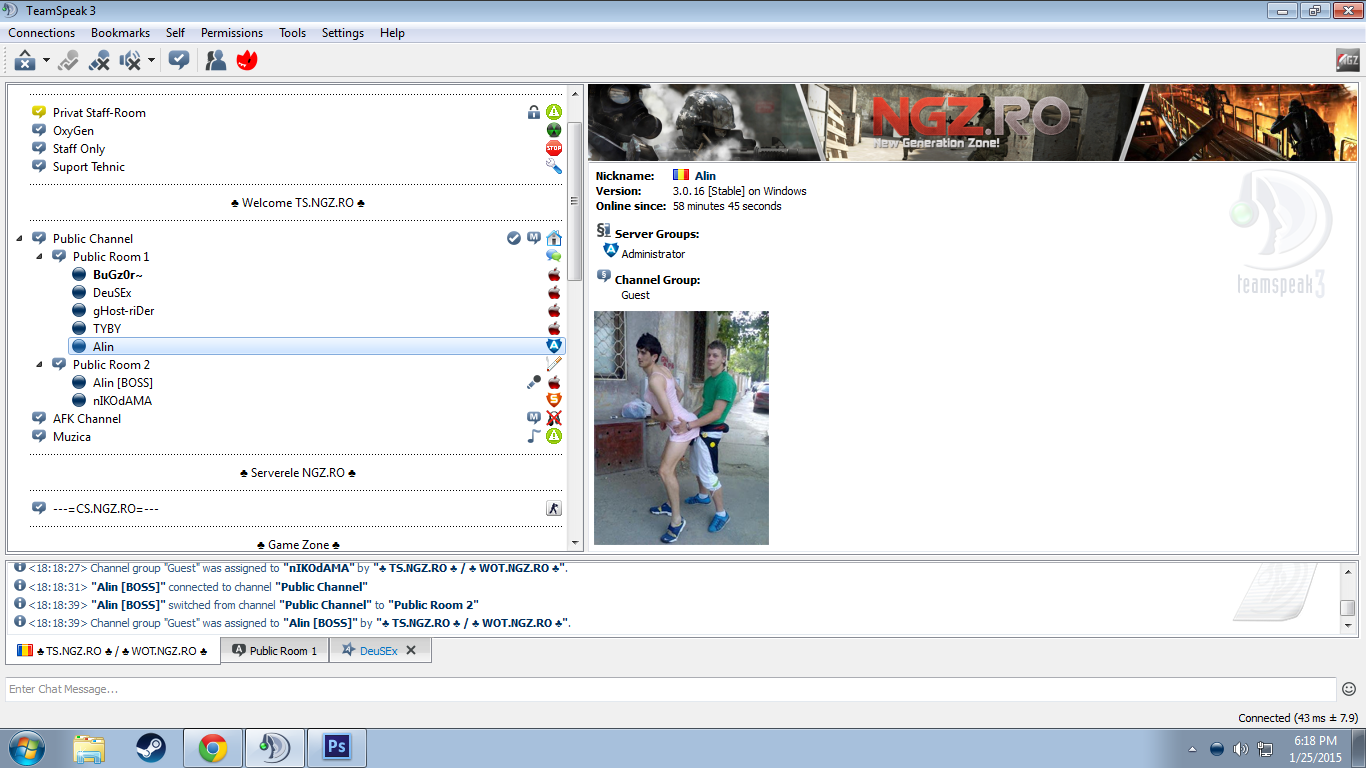Open the Contacts manager icon
1366x768 pixels.
point(215,61)
